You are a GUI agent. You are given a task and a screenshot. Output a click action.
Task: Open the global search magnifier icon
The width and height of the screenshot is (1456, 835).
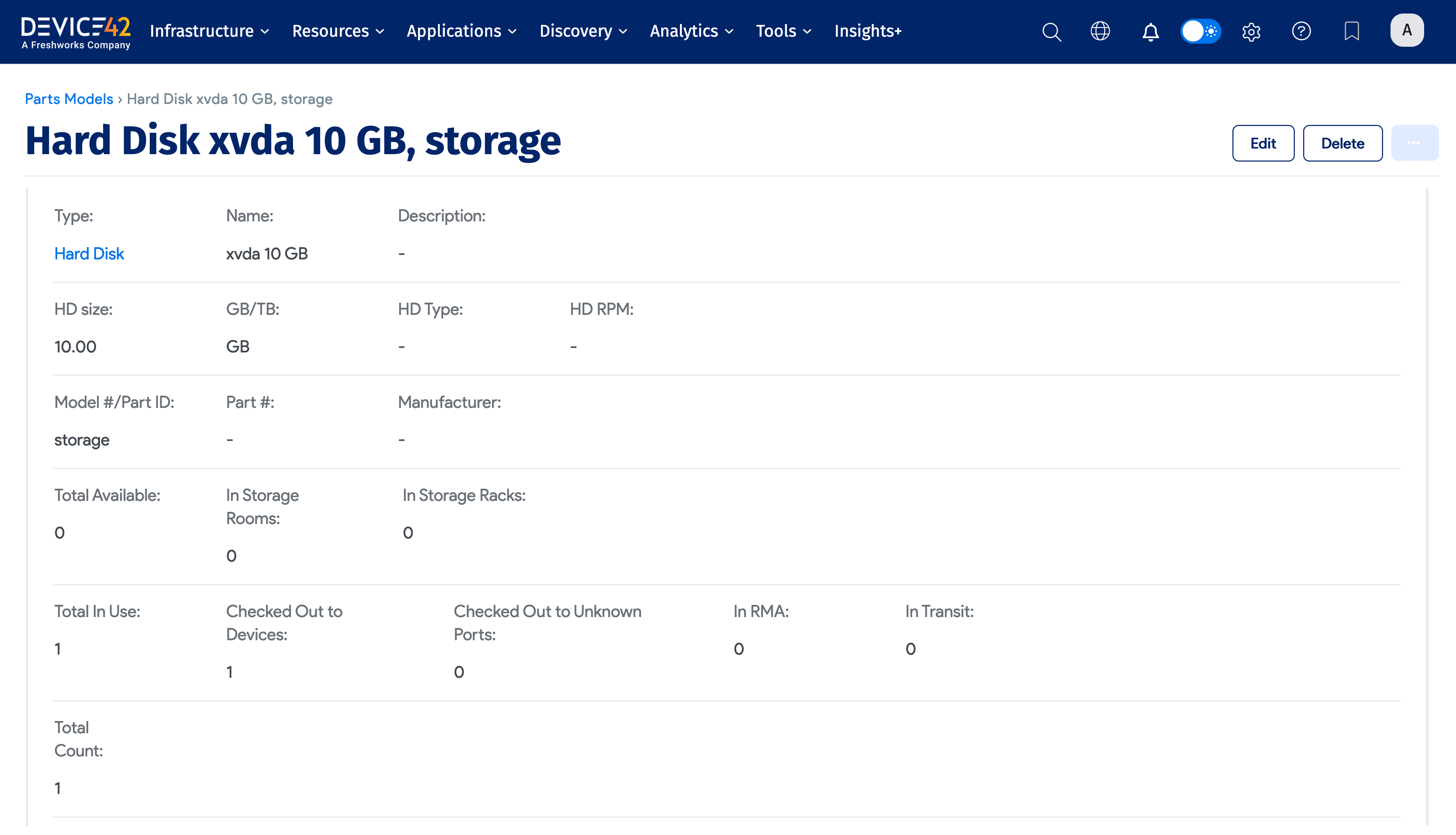1051,31
